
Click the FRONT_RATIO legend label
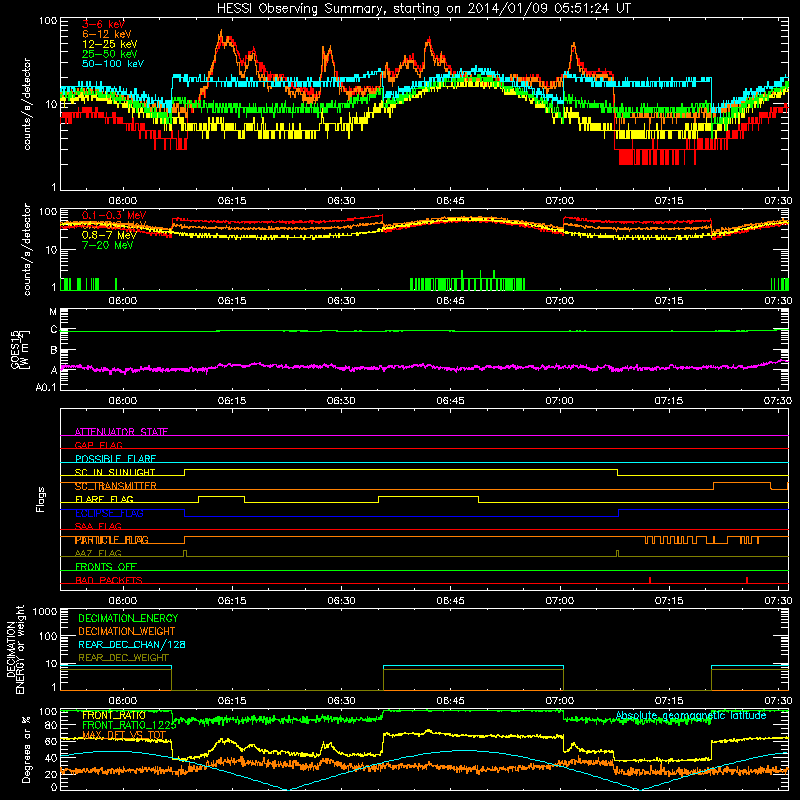click(114, 715)
